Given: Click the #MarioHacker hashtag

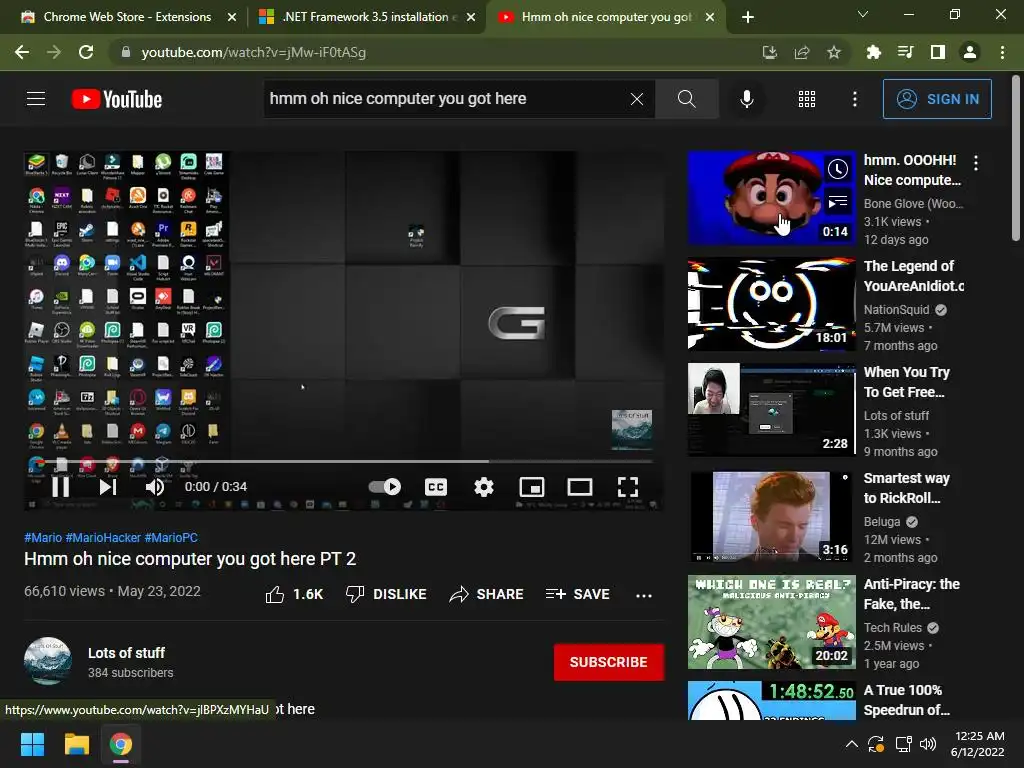Looking at the screenshot, I should (103, 537).
